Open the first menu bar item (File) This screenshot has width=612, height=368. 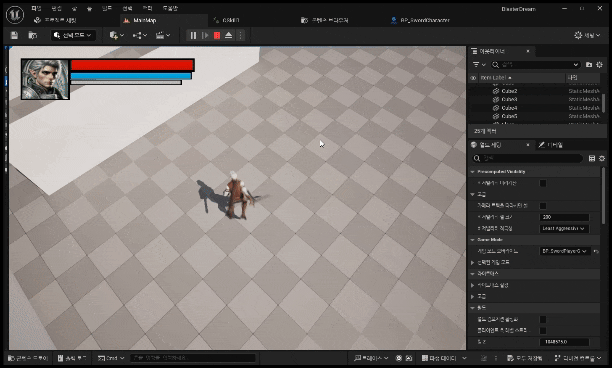pos(36,8)
